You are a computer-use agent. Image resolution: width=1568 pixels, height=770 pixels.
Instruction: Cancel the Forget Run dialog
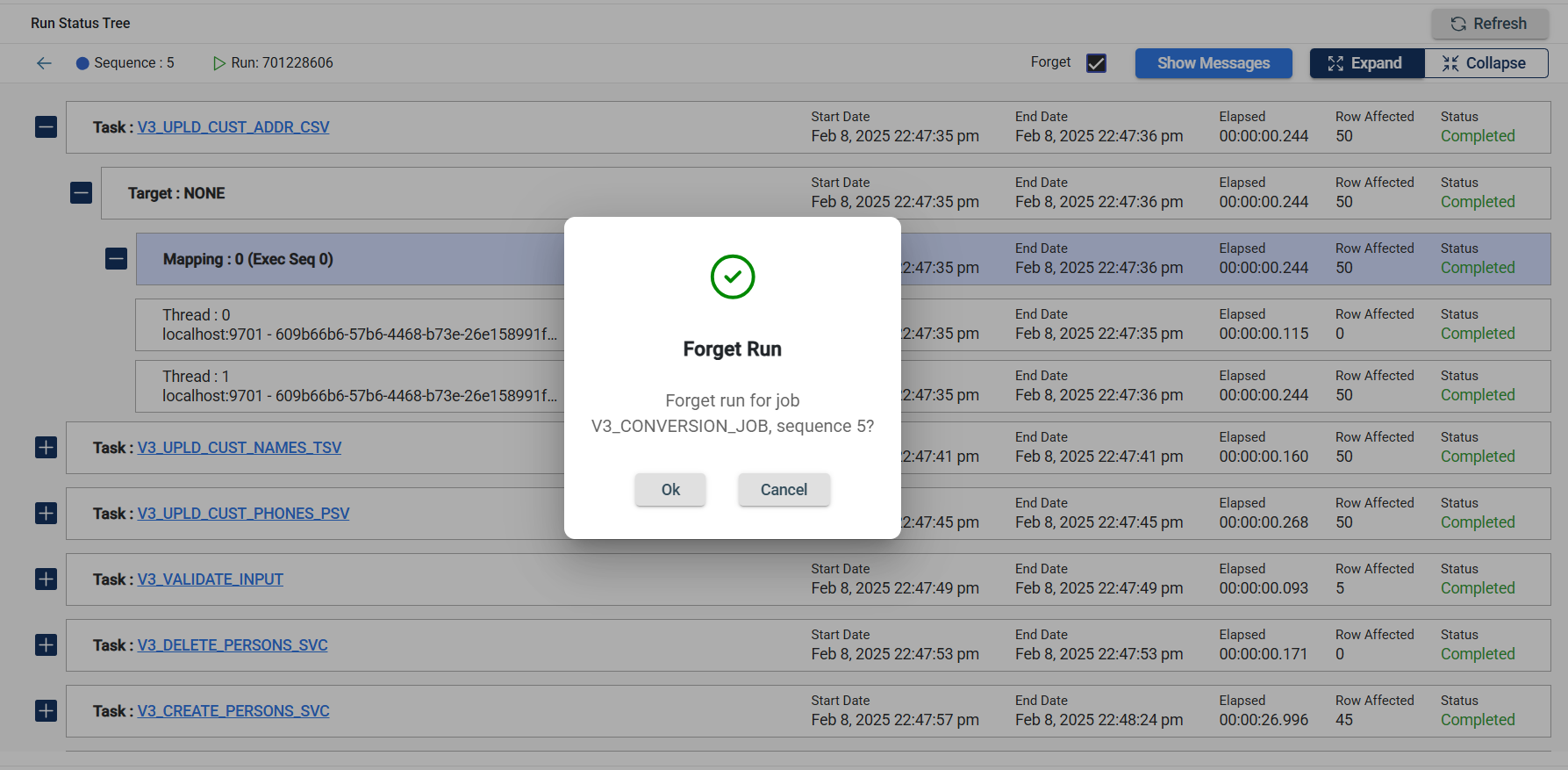(x=784, y=490)
